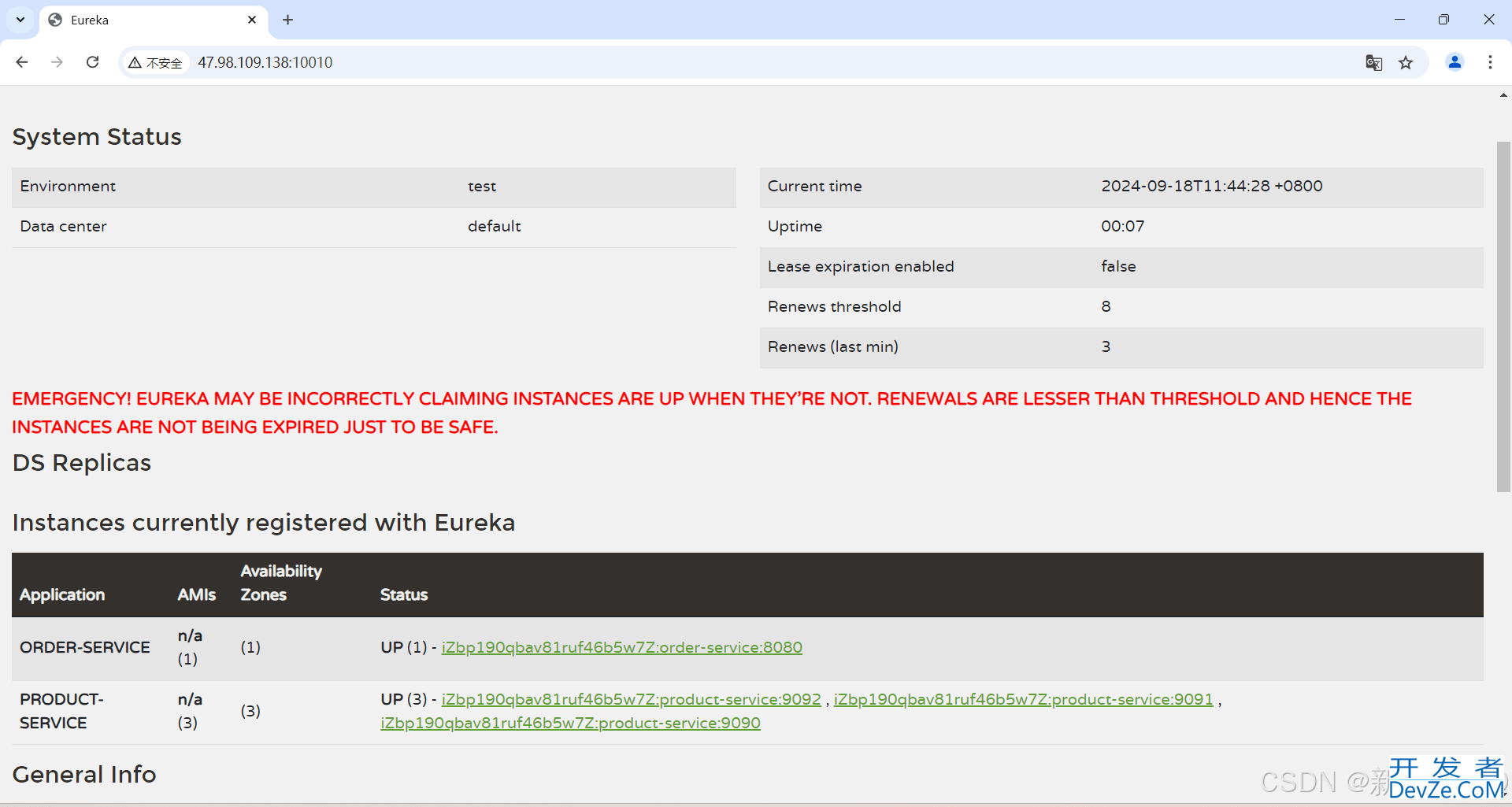This screenshot has height=807, width=1512.
Task: Focus the address bar URL 47.98.109.138:10010
Action: tap(265, 62)
